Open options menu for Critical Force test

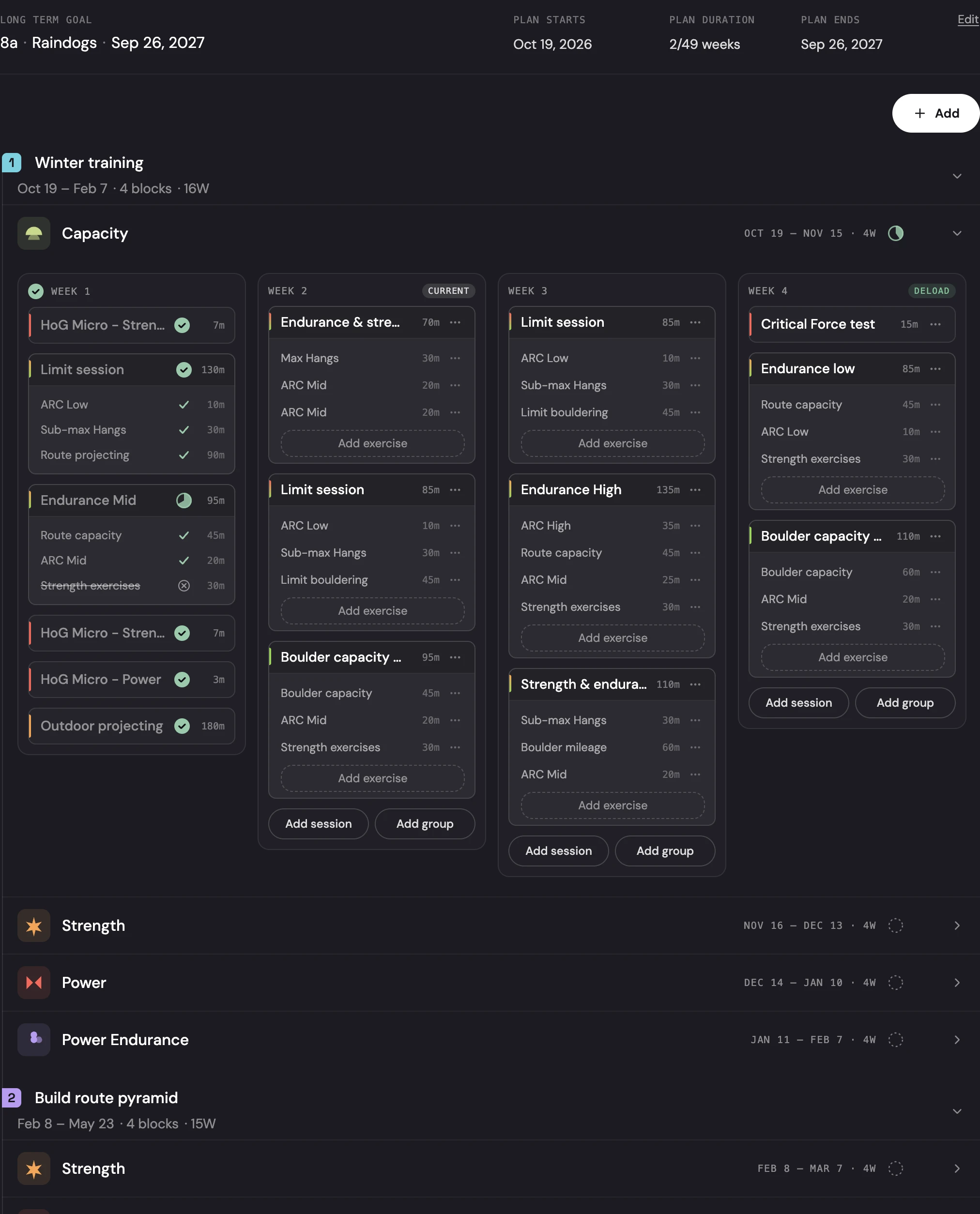click(x=935, y=324)
